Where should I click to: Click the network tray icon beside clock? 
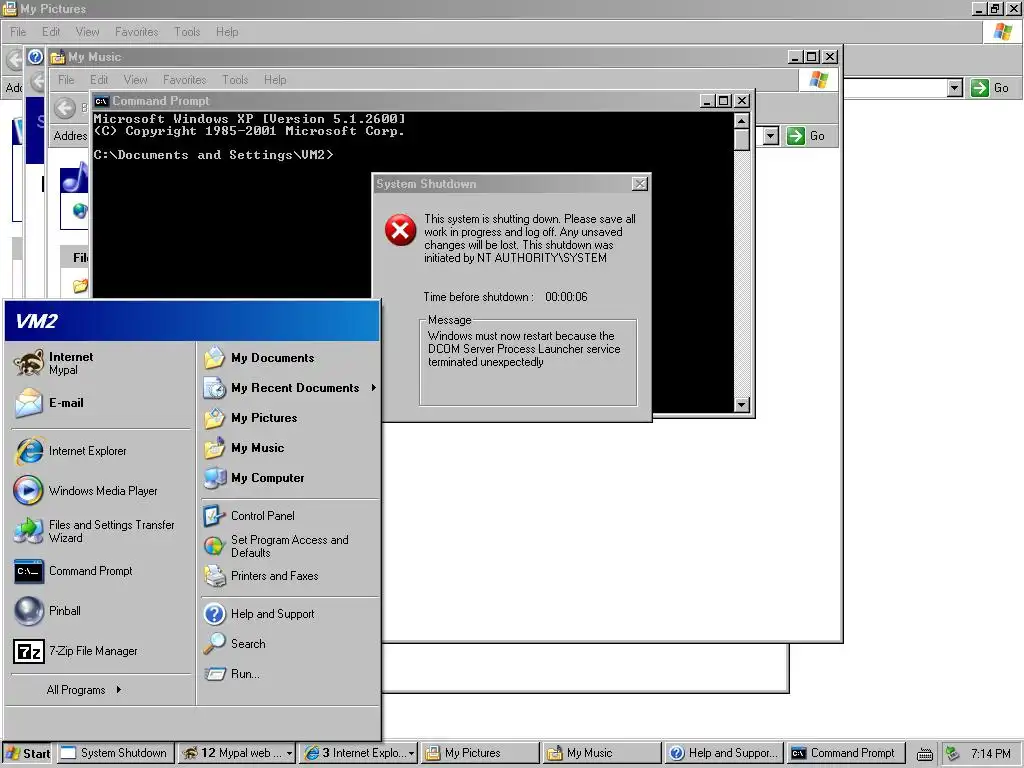(x=953, y=754)
